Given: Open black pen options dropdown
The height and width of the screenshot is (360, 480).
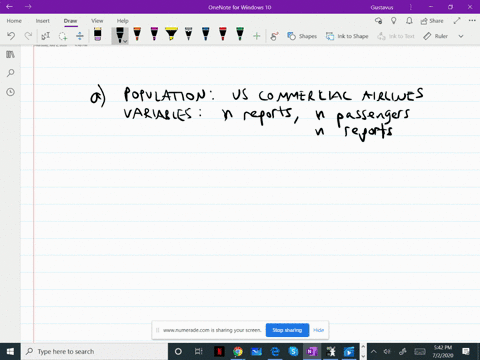Looking at the screenshot, I should [x=125, y=41].
